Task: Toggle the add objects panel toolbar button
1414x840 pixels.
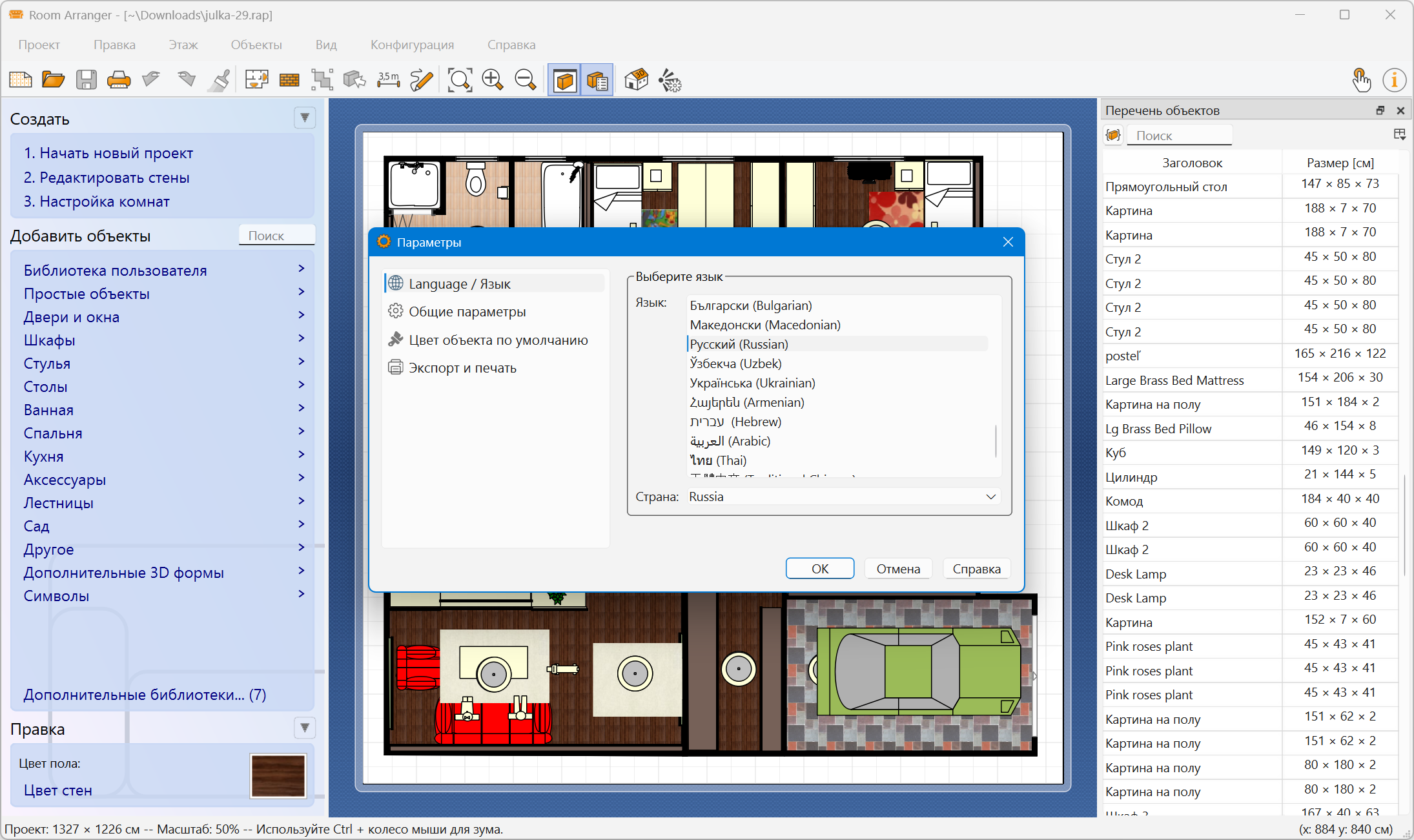Action: click(565, 80)
